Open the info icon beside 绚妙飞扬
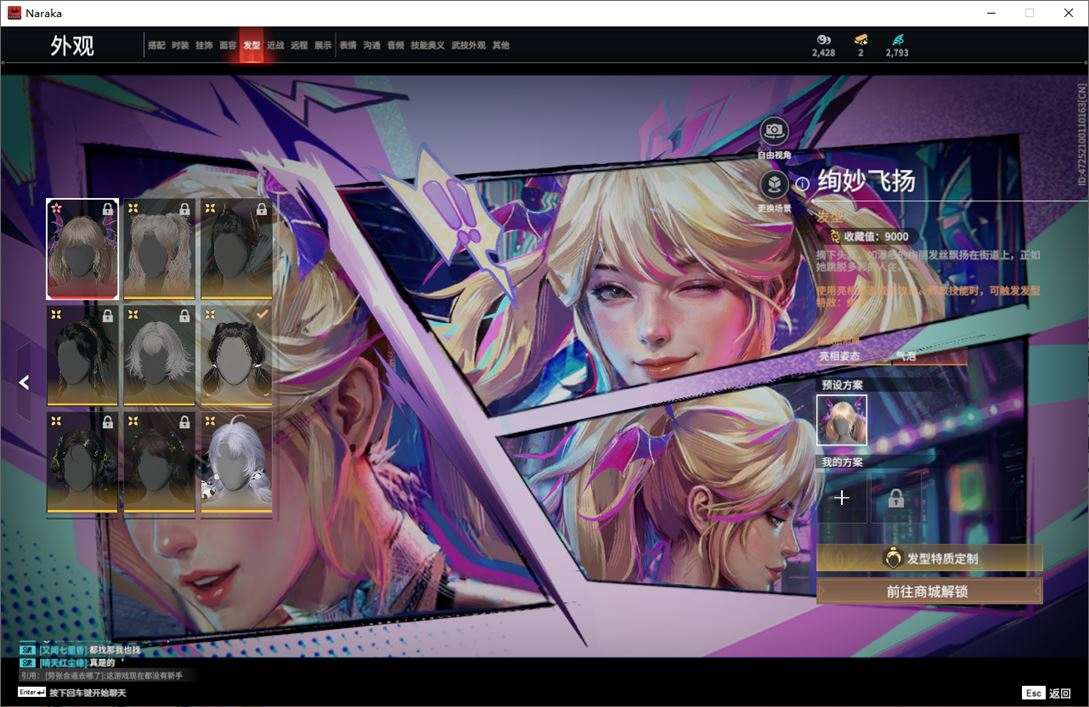1089x707 pixels. [x=802, y=184]
